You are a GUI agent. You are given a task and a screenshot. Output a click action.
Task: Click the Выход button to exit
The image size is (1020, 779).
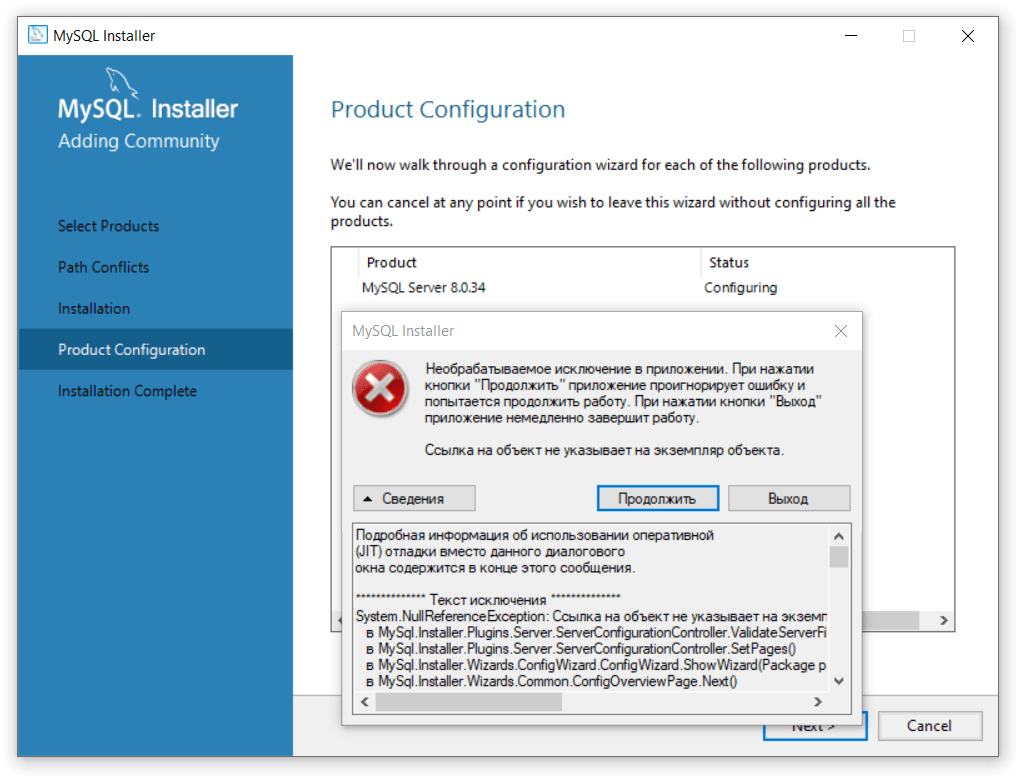(789, 497)
